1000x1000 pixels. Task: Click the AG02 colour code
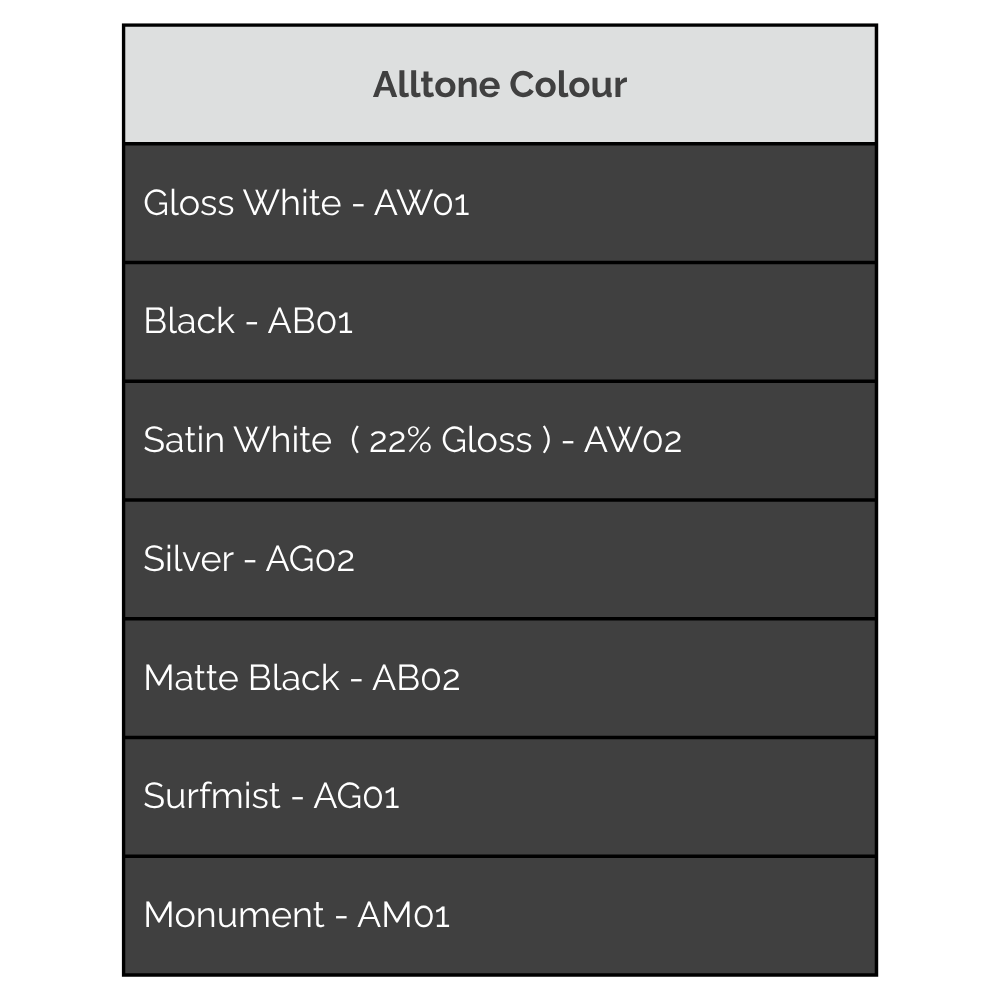point(310,559)
